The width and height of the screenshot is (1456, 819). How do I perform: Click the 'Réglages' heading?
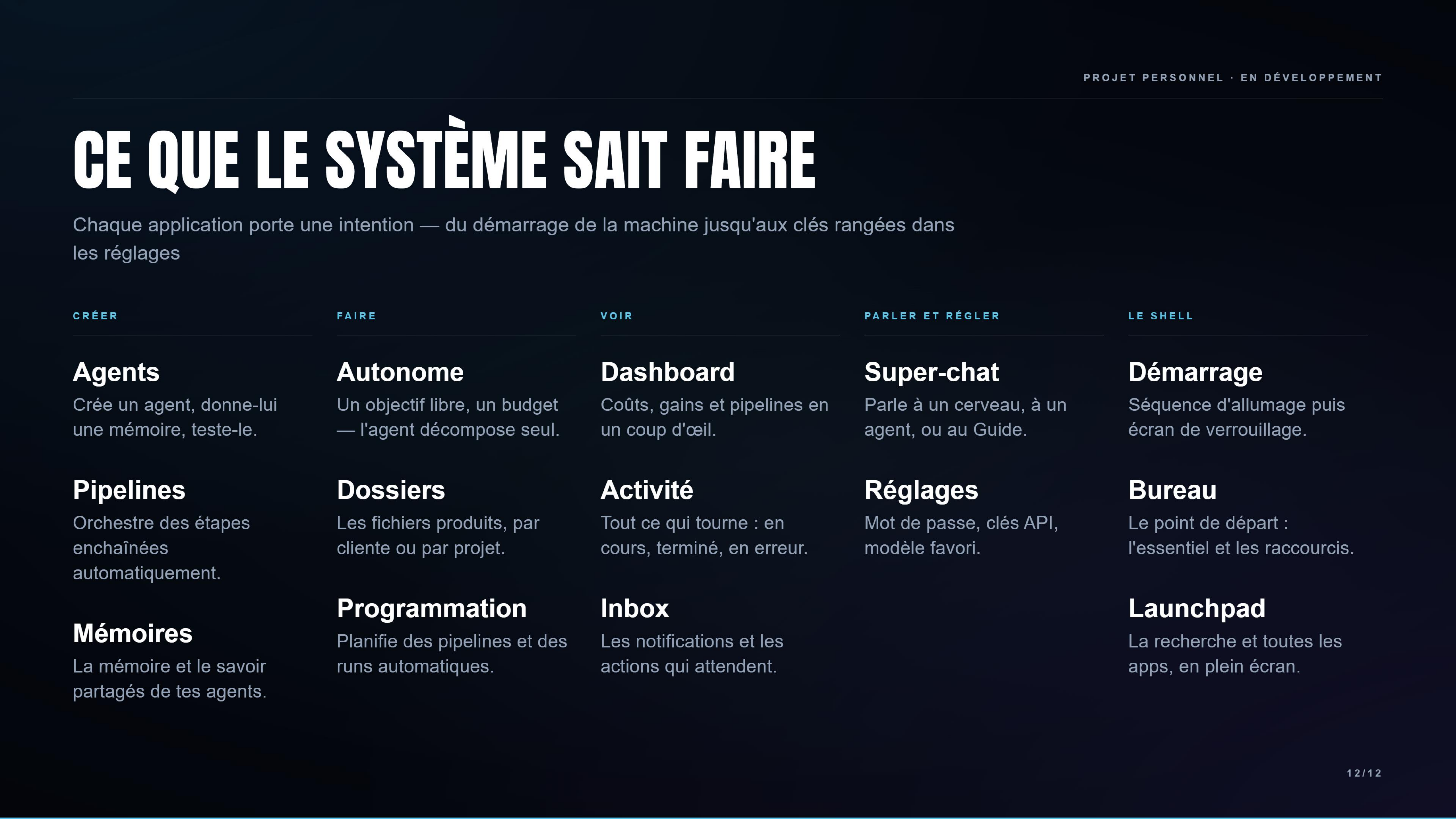[921, 490]
